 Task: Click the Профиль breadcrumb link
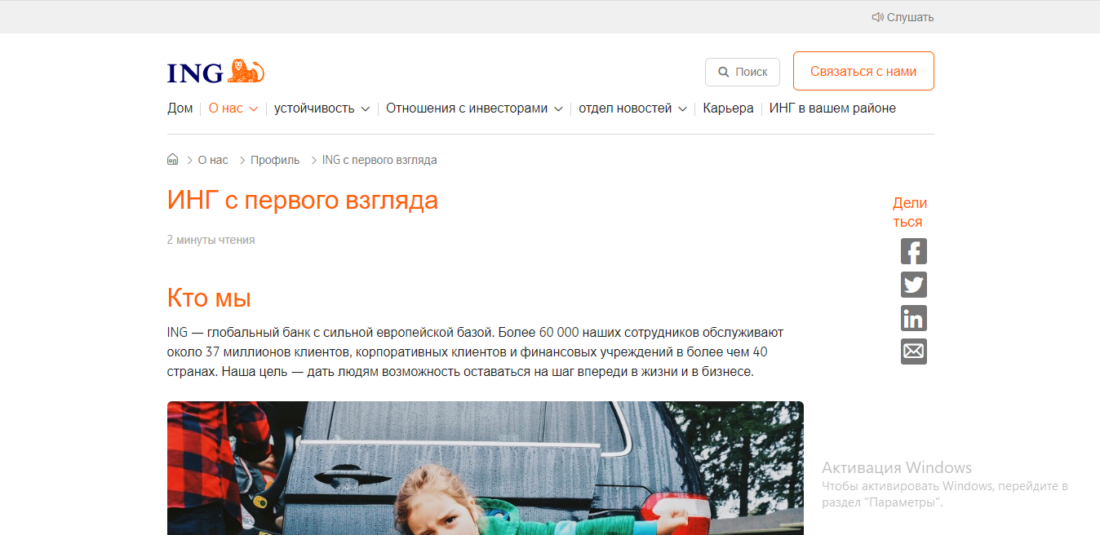click(275, 160)
